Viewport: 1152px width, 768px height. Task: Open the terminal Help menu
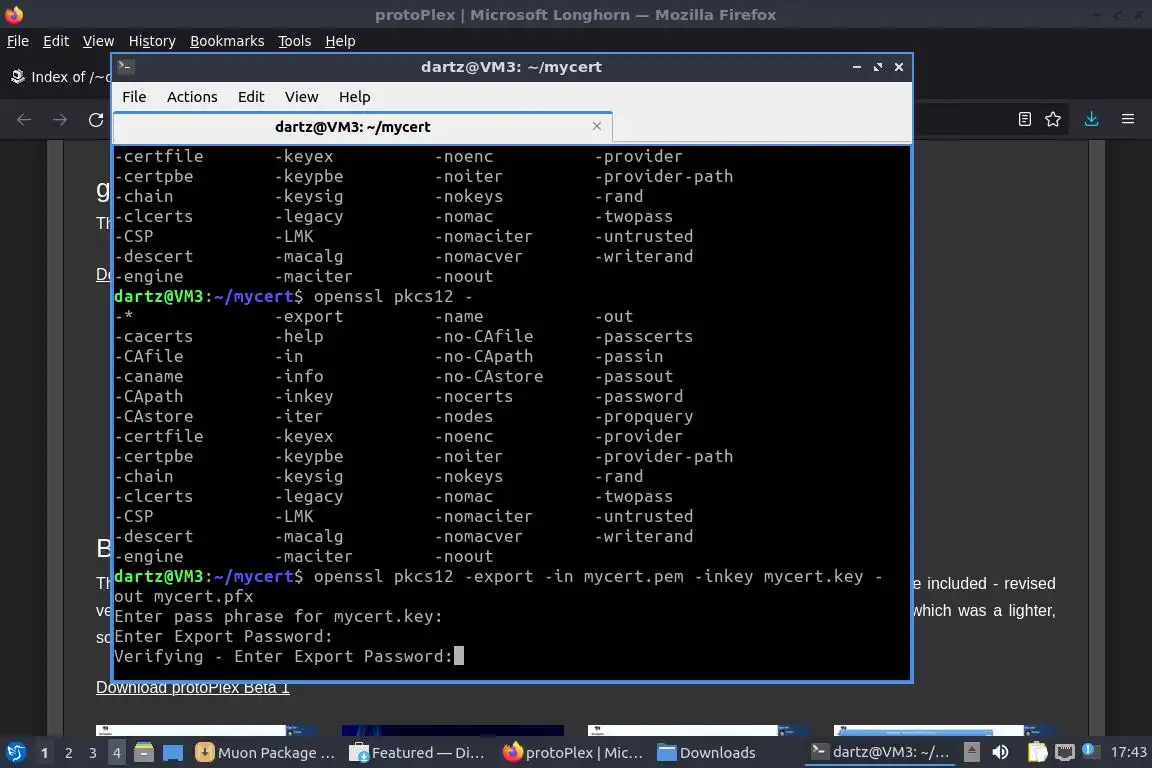(354, 97)
